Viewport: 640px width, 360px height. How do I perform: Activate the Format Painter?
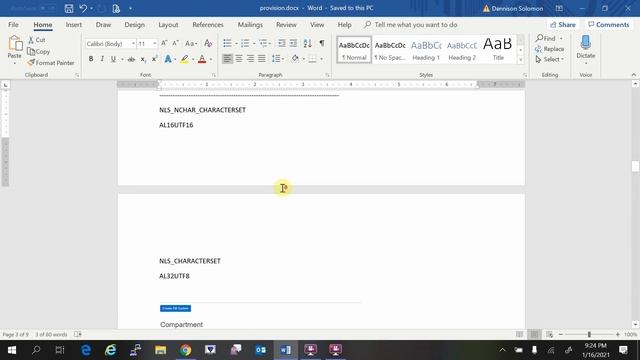51,63
